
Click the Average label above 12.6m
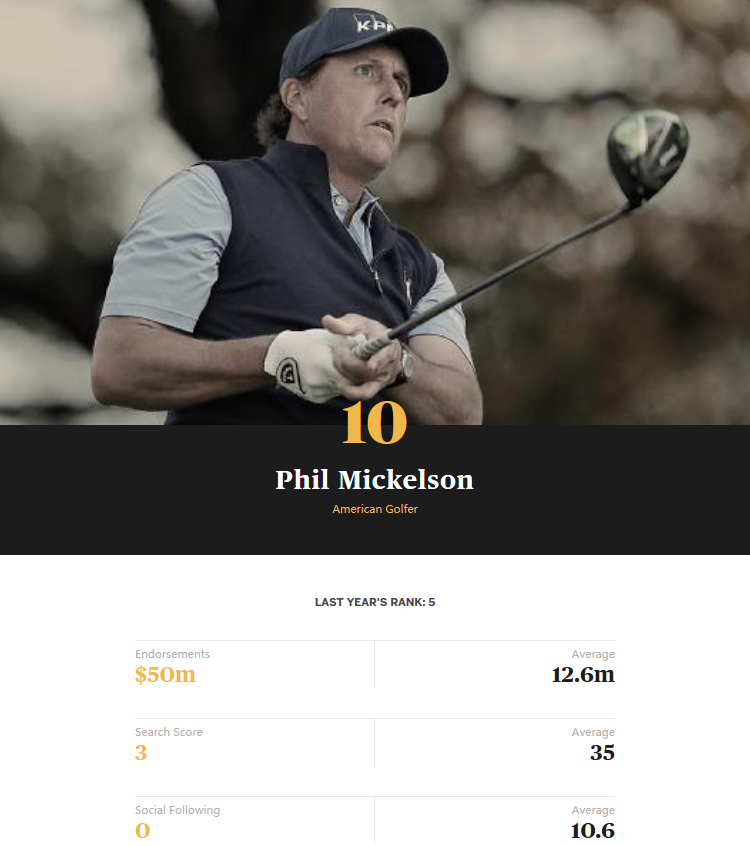(593, 654)
